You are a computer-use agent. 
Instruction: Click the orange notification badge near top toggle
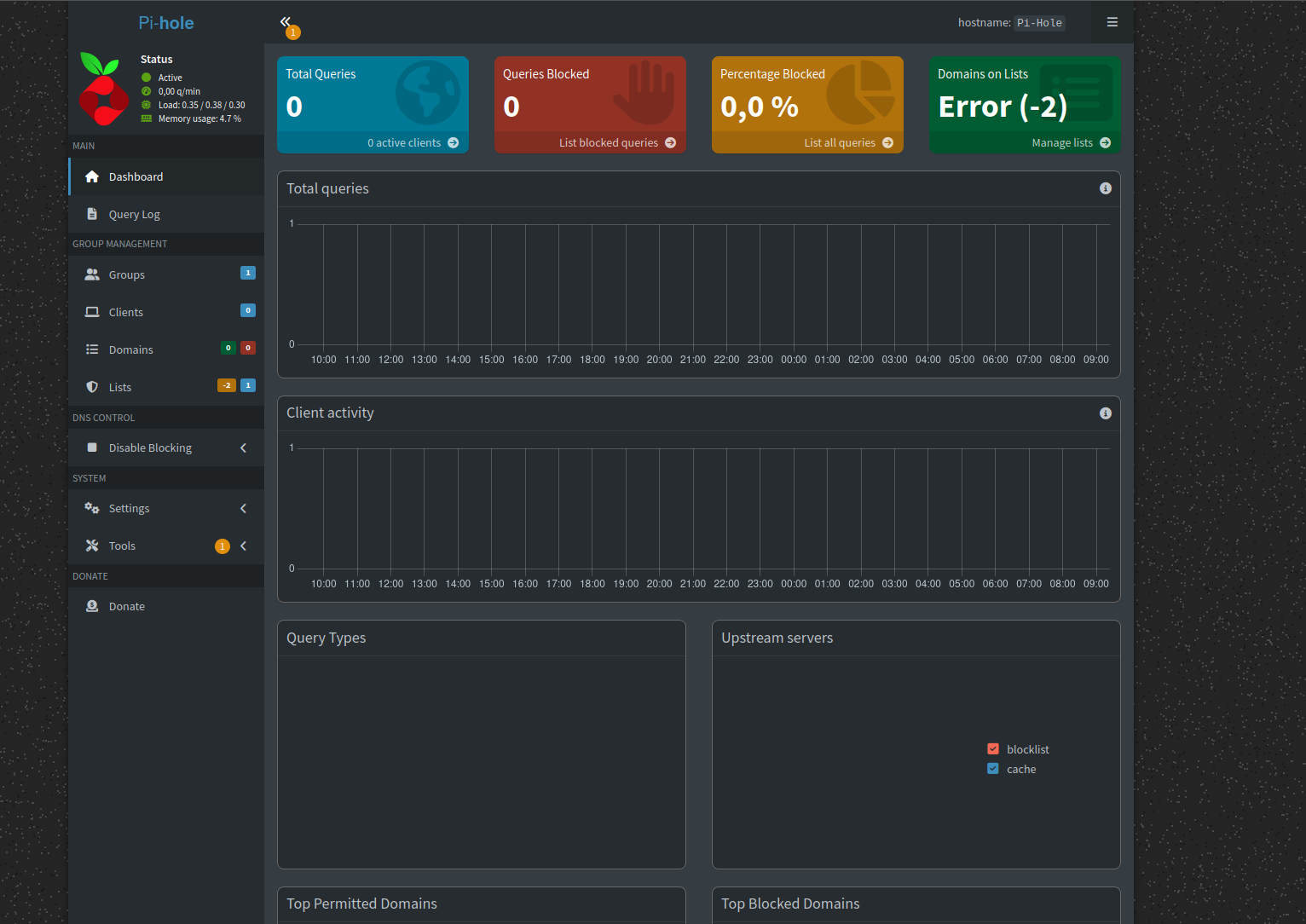[x=293, y=32]
